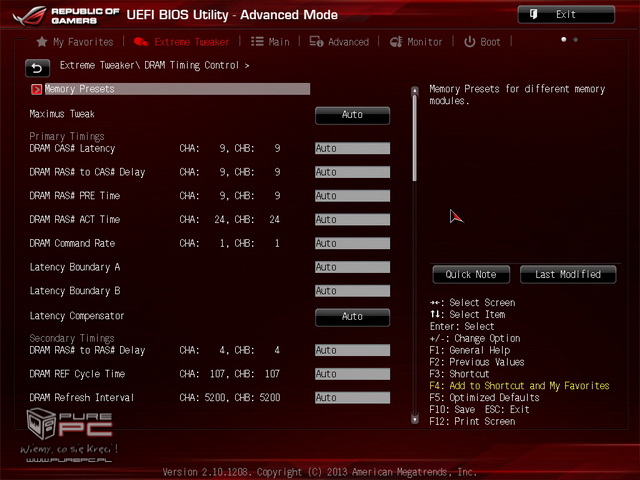Click the Primary Timings section header
The image size is (640, 480).
67,136
